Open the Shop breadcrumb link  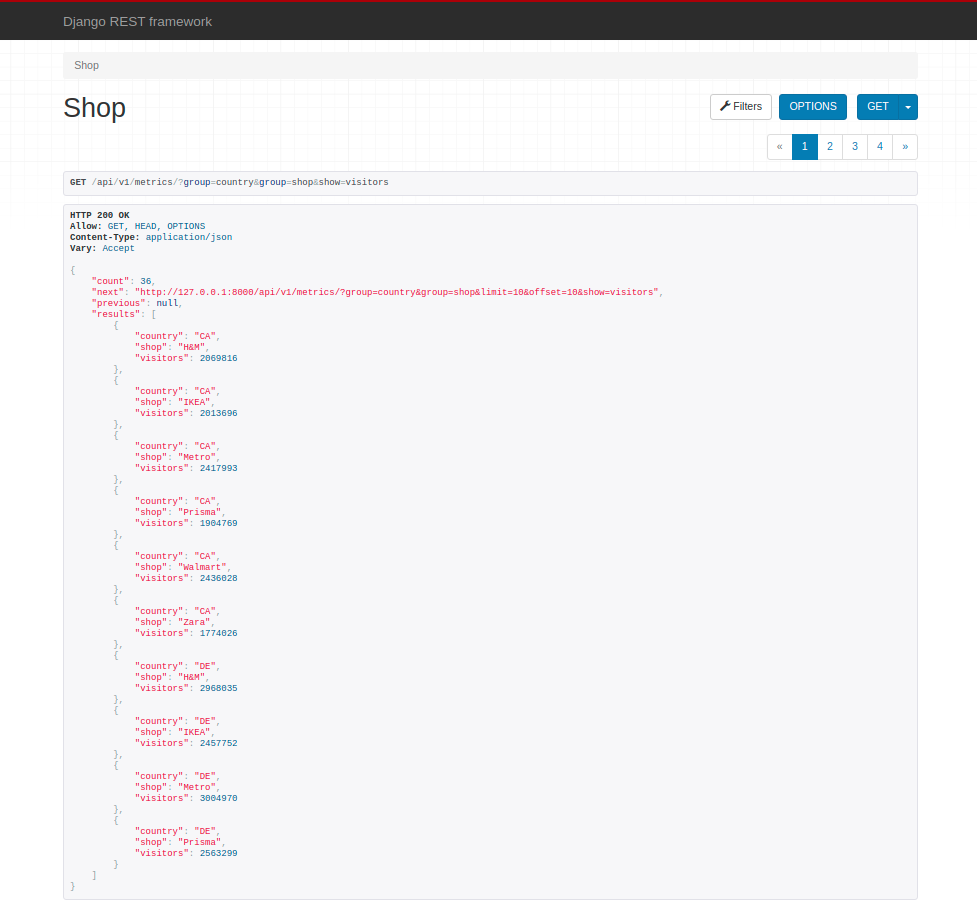[86, 65]
